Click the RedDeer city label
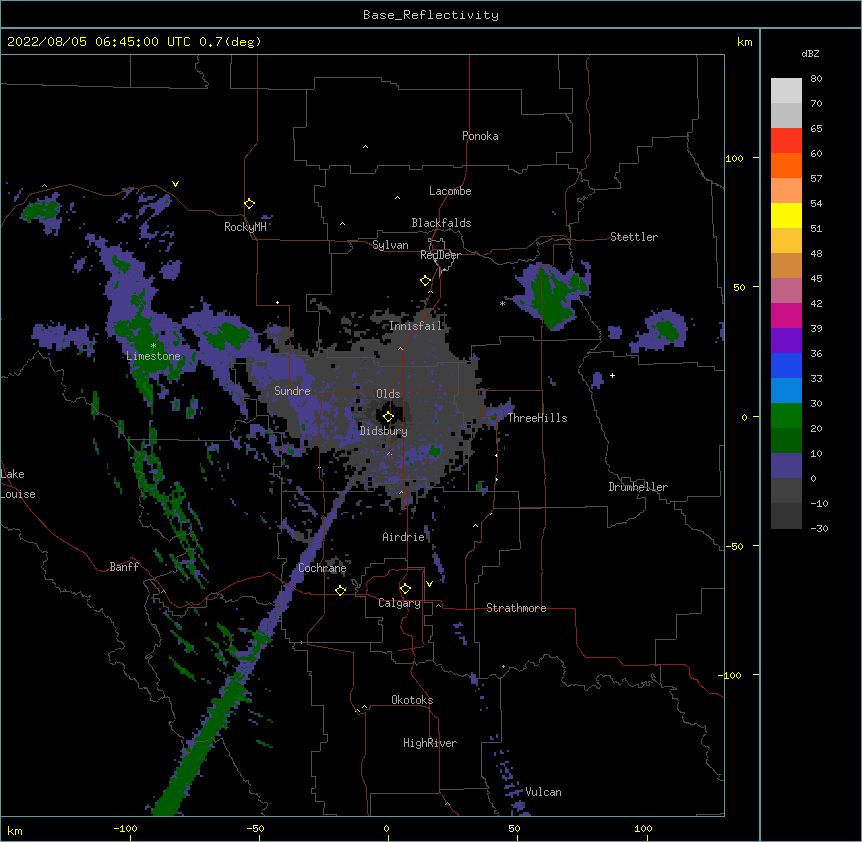Screen dimensions: 862x842 pyautogui.click(x=440, y=255)
